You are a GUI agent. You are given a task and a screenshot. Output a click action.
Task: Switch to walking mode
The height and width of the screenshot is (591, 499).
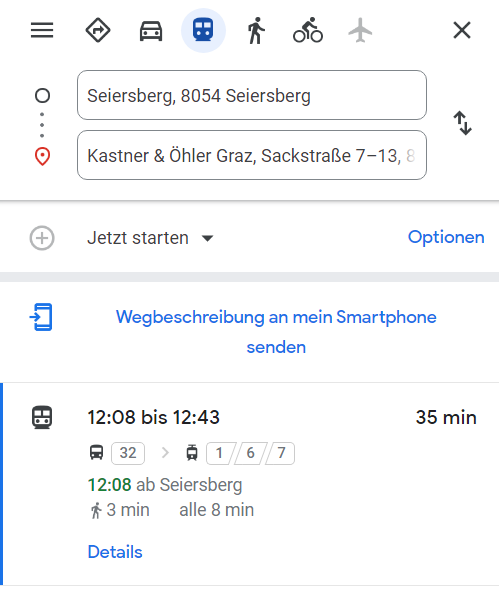point(256,30)
